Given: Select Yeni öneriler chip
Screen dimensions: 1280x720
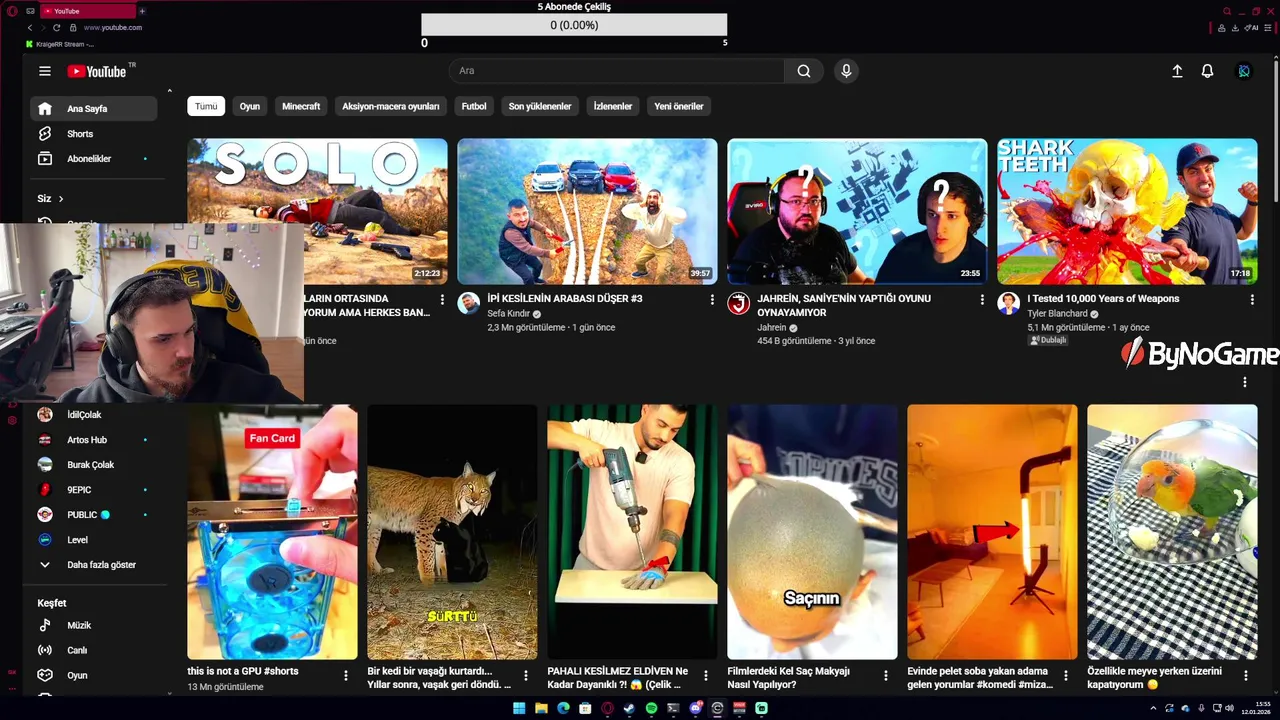Looking at the screenshot, I should [x=679, y=106].
